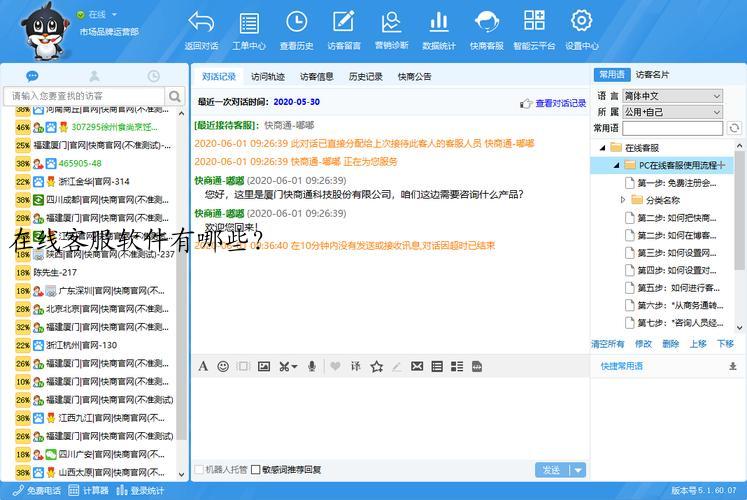Open 设置中心 settings gear
Screen dimensions: 747x500
[x=581, y=30]
